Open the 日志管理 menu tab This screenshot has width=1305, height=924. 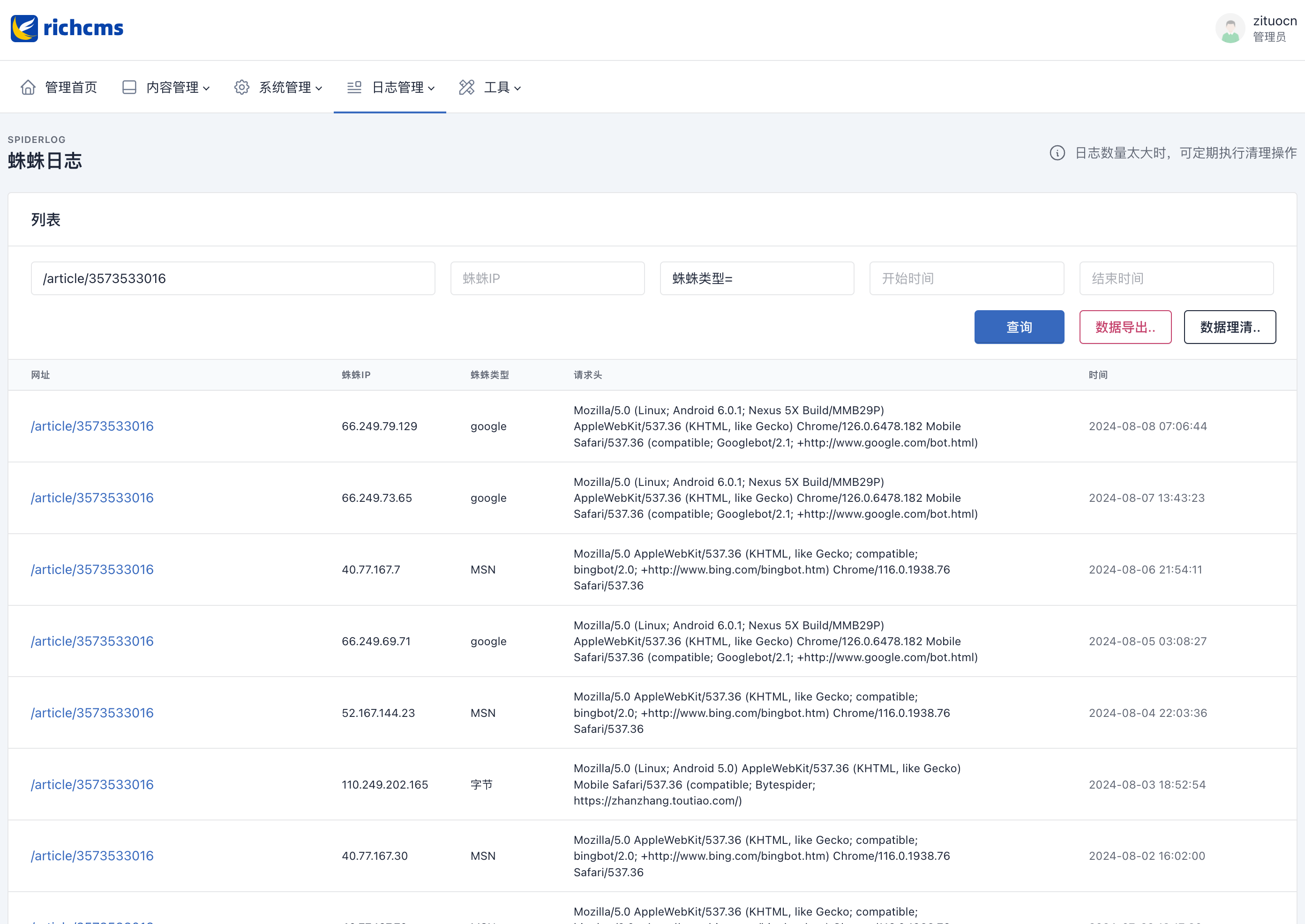click(x=403, y=88)
